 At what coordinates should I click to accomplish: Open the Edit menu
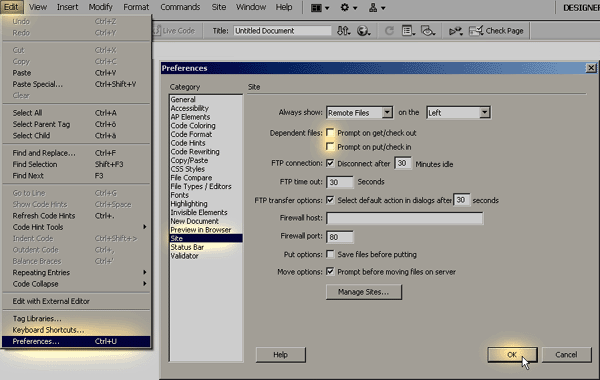pos(11,7)
